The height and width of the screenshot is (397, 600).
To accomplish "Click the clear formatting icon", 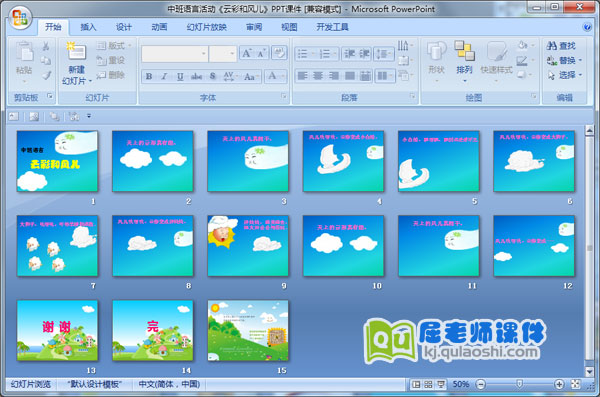I will tap(279, 53).
